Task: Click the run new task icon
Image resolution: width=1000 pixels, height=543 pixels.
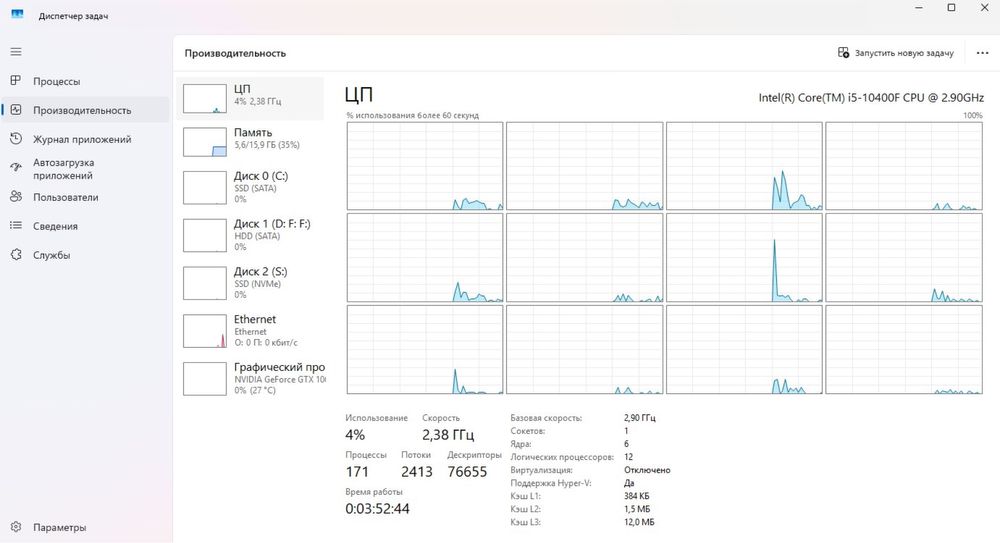Action: pos(843,52)
